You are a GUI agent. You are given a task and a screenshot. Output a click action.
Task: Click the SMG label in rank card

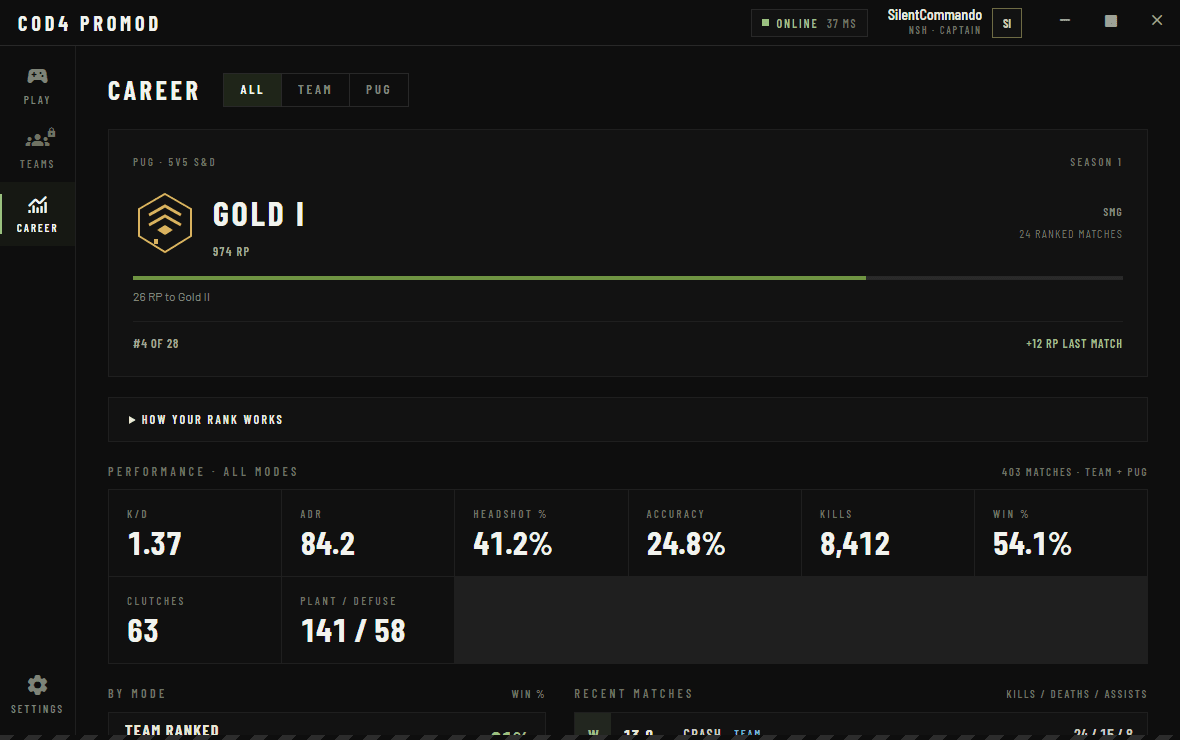tap(1112, 212)
